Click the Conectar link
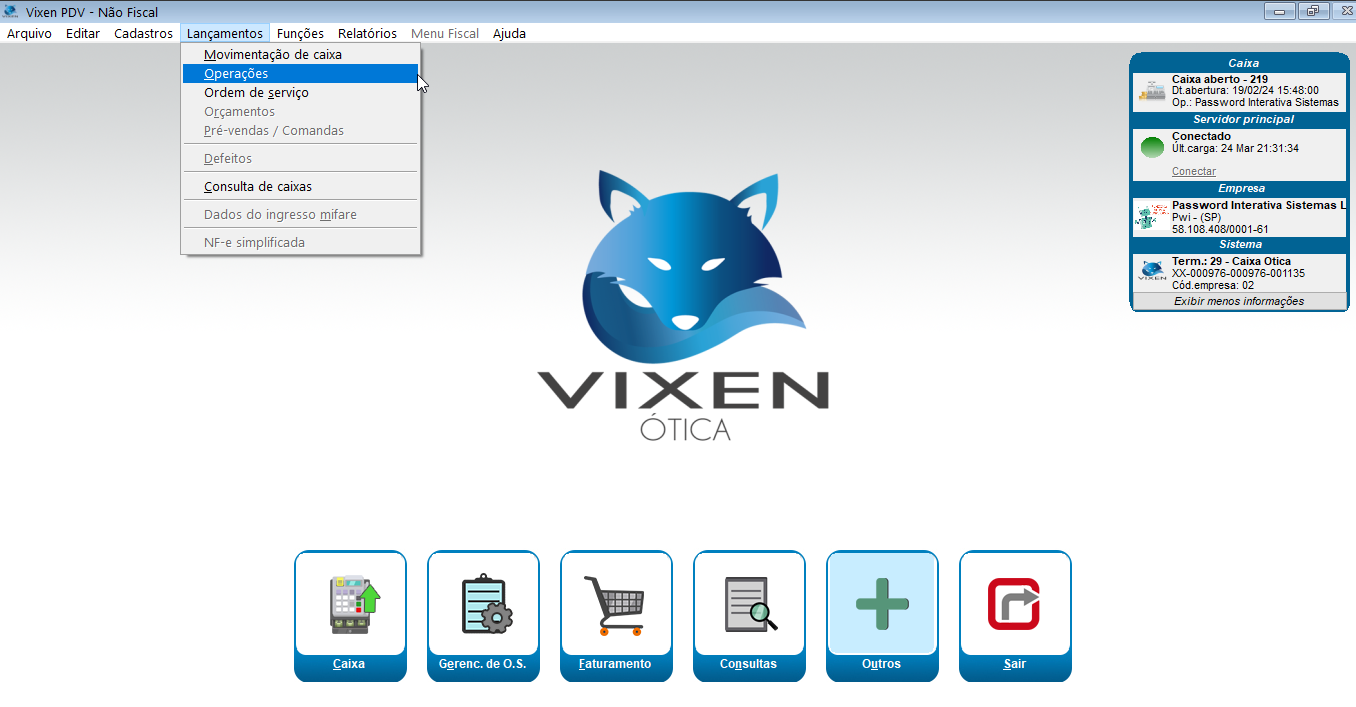 1194,171
